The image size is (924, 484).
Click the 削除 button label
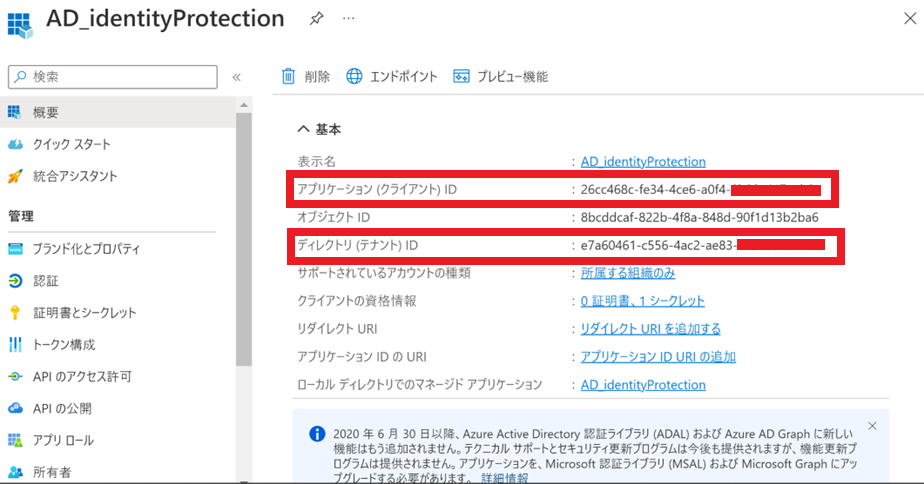317,77
